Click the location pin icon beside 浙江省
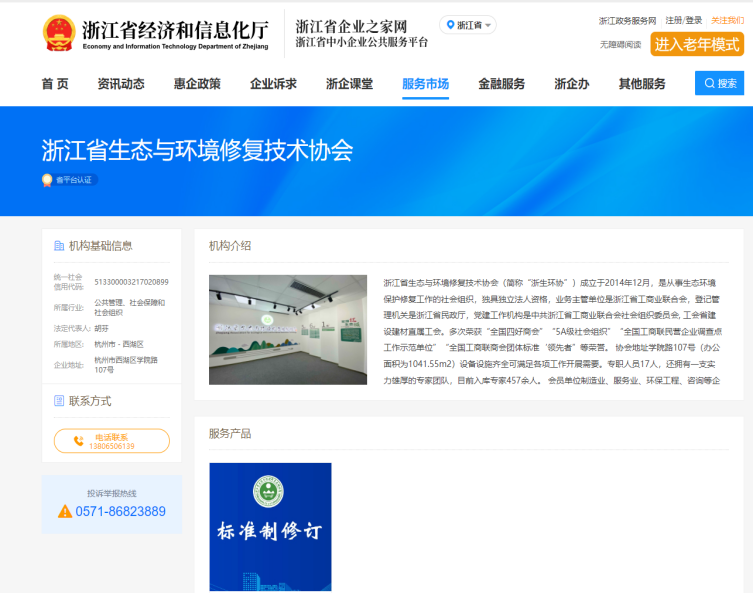This screenshot has width=753, height=593. tap(450, 25)
